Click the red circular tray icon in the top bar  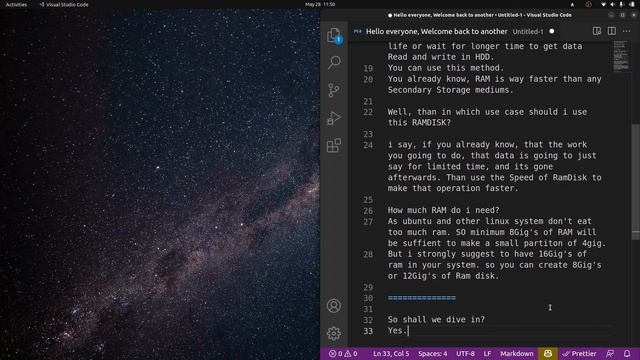589,4
